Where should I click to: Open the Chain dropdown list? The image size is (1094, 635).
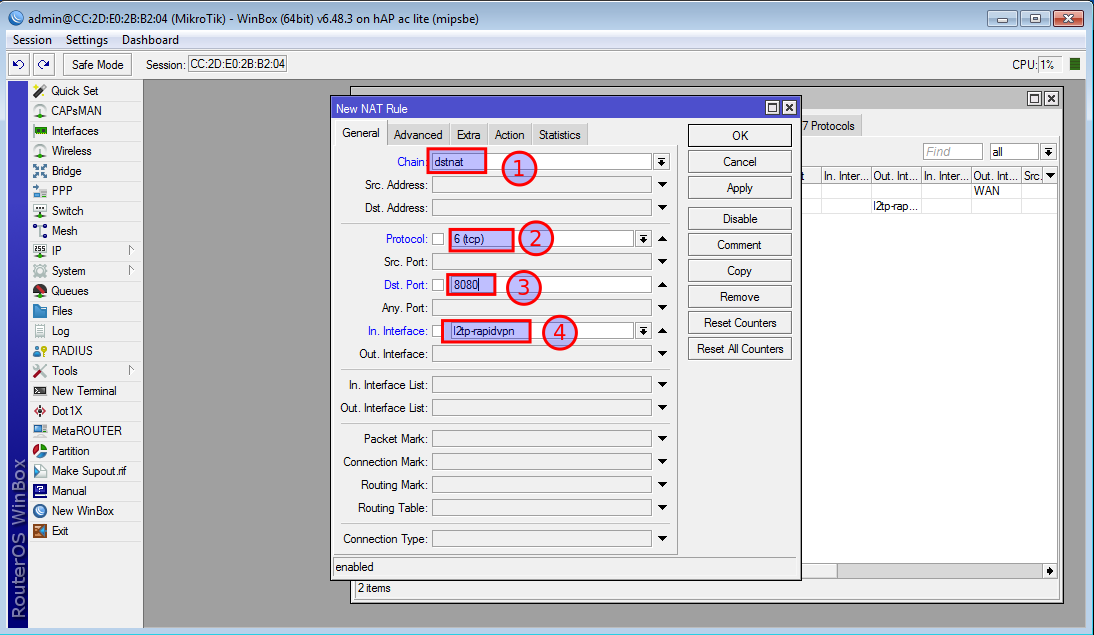tap(661, 162)
